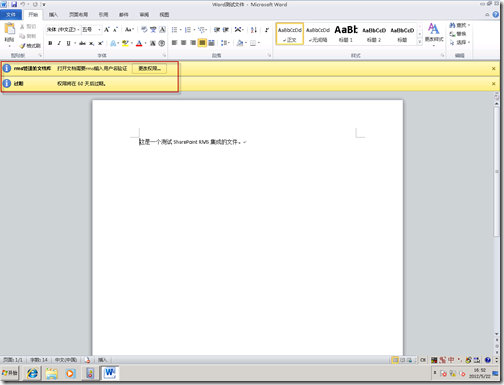
Task: Click the Sort A-Z icon
Action: click(x=254, y=30)
